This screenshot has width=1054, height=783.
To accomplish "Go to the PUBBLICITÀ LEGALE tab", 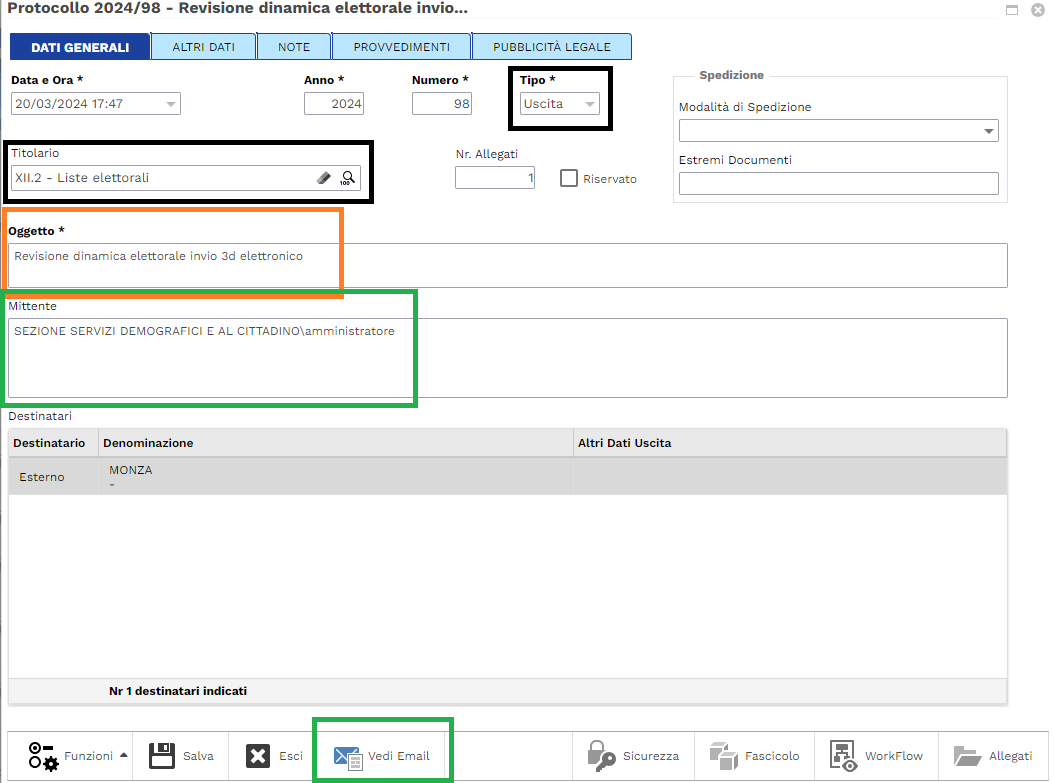I will coord(551,47).
